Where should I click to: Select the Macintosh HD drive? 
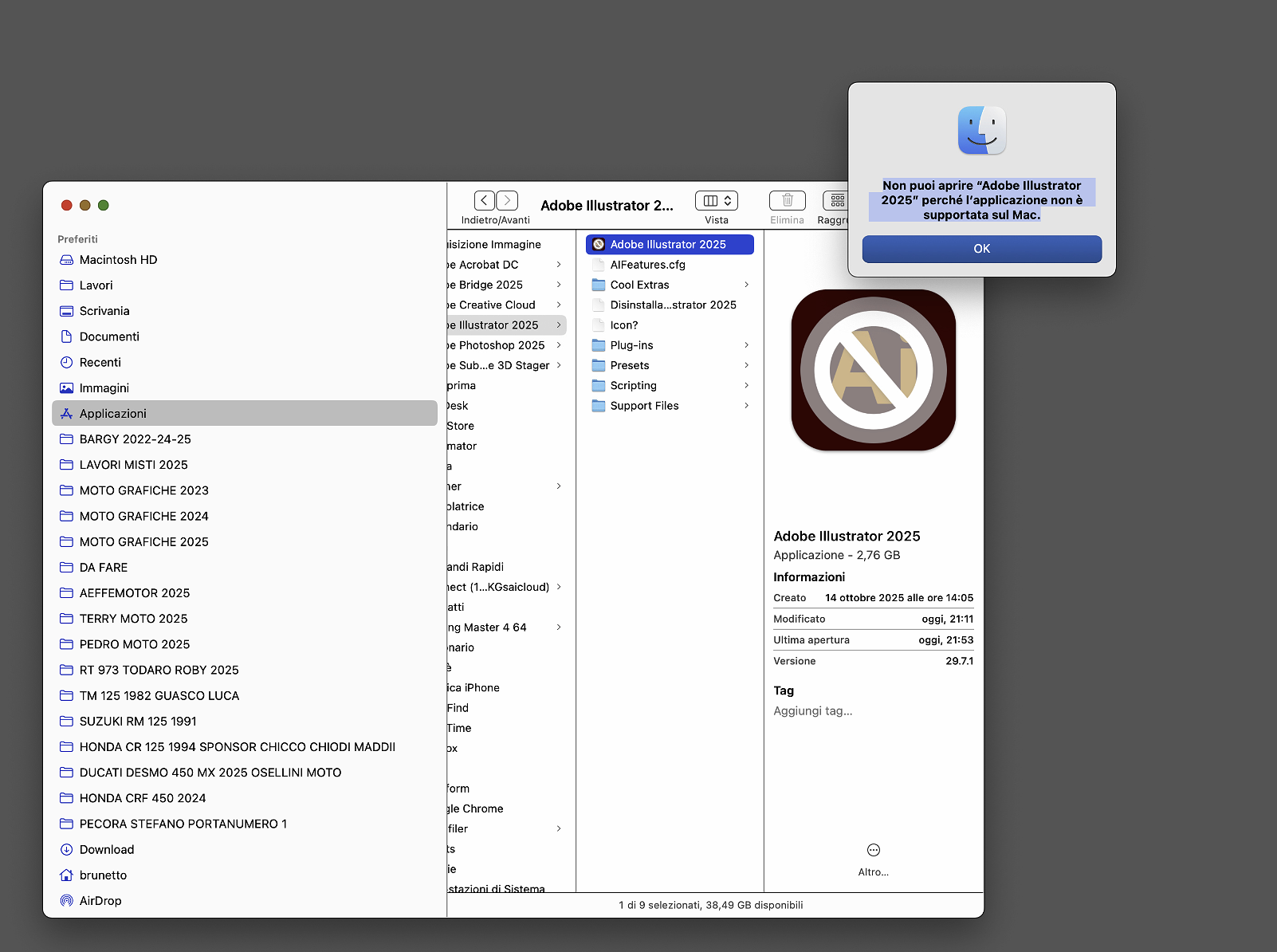pos(118,260)
